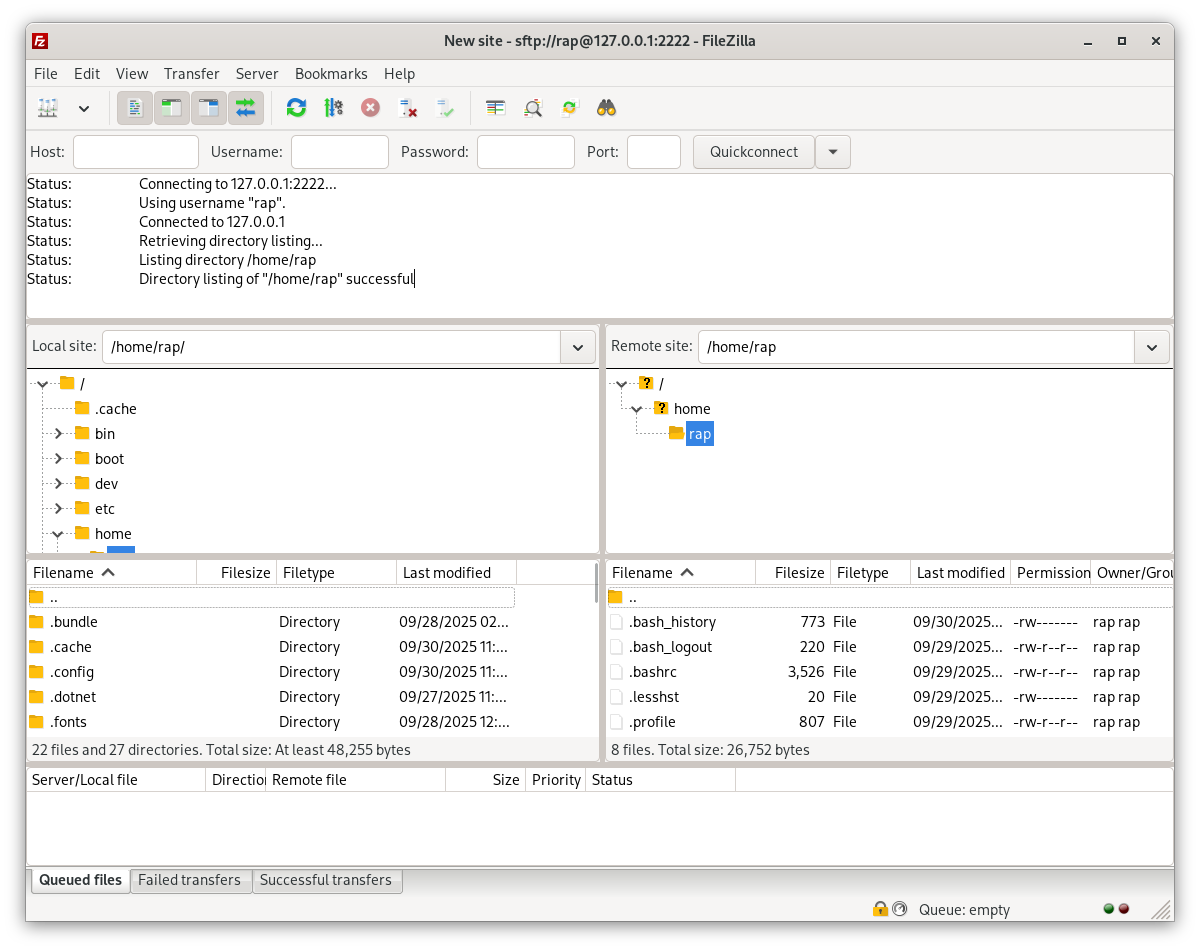1200x950 pixels.
Task: Open the directory listing filters dialog
Action: coord(496,108)
